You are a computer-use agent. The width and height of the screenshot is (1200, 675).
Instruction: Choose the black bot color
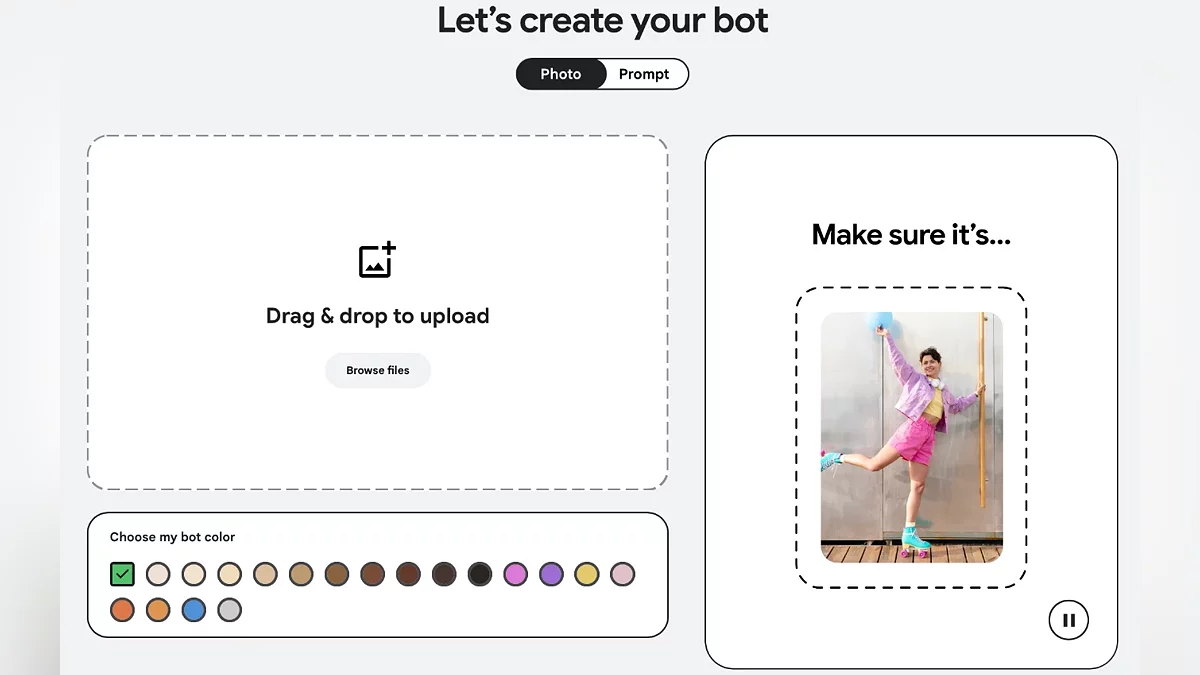click(480, 574)
